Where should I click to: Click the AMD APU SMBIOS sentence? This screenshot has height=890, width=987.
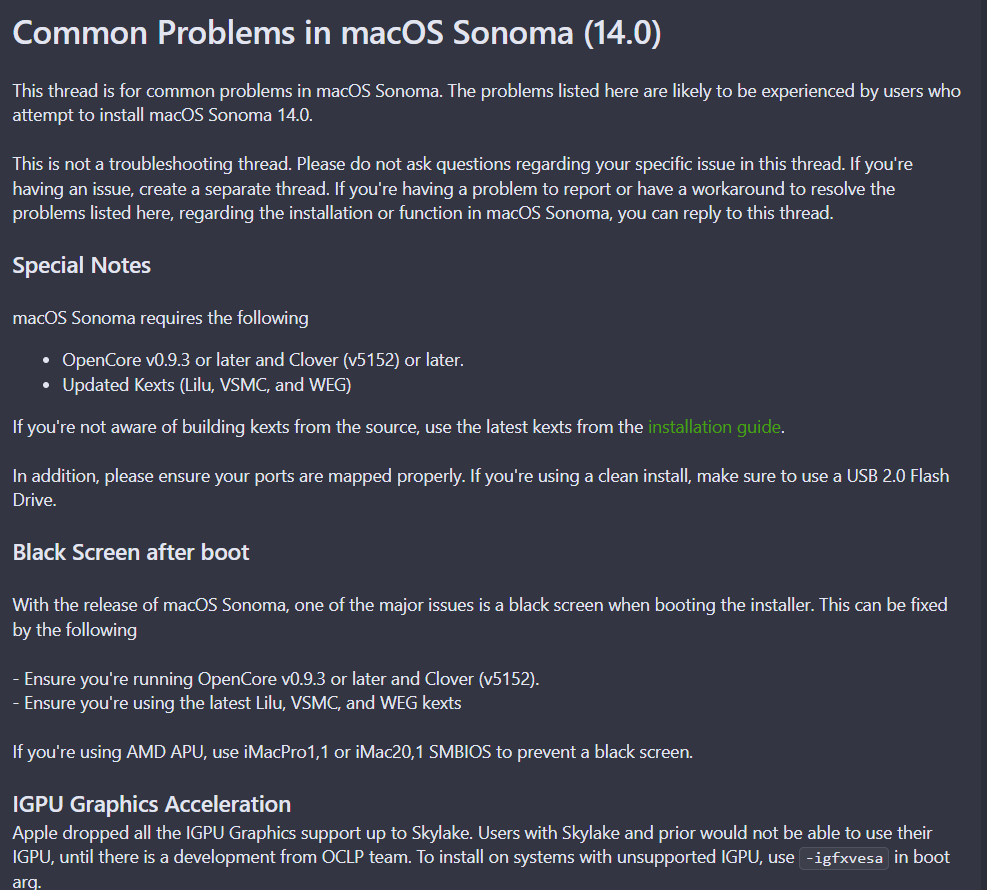(352, 751)
